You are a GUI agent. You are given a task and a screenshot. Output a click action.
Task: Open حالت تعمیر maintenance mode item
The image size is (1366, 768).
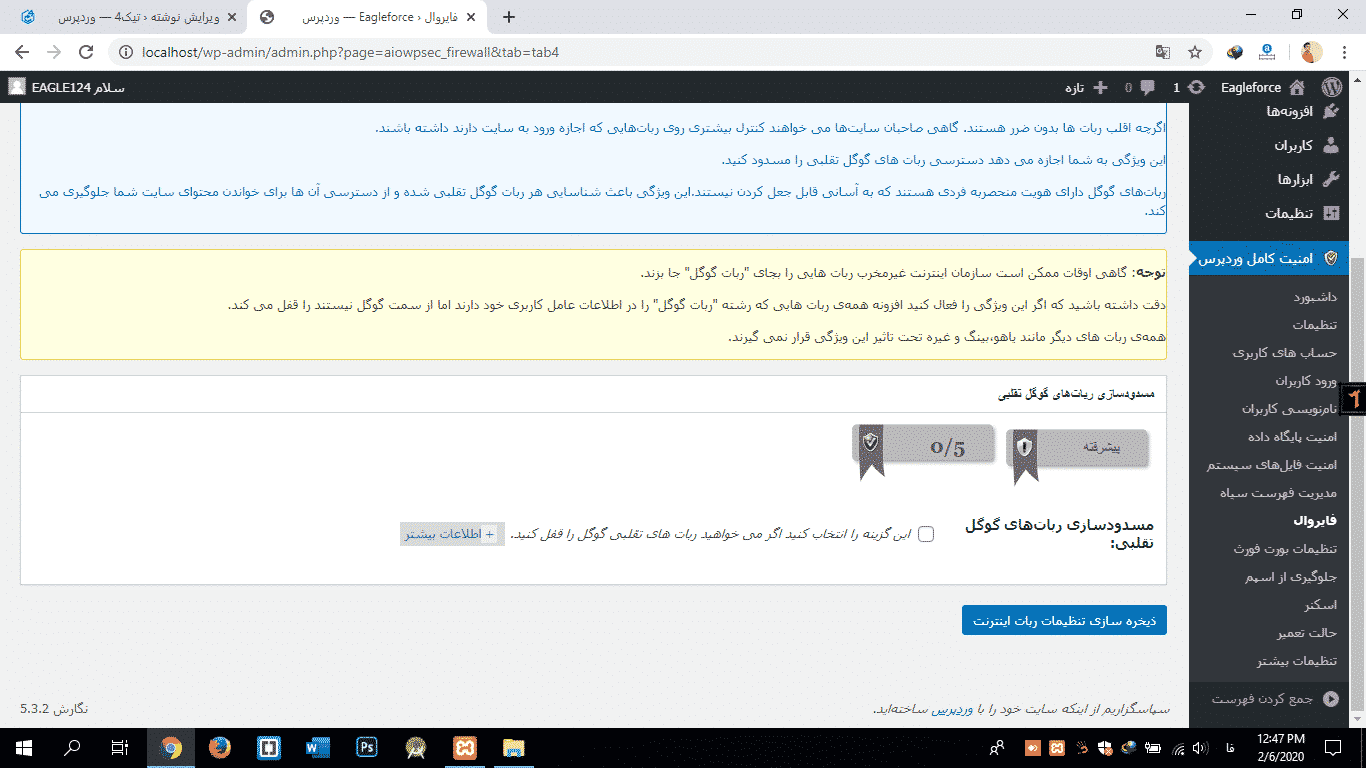tap(1306, 633)
